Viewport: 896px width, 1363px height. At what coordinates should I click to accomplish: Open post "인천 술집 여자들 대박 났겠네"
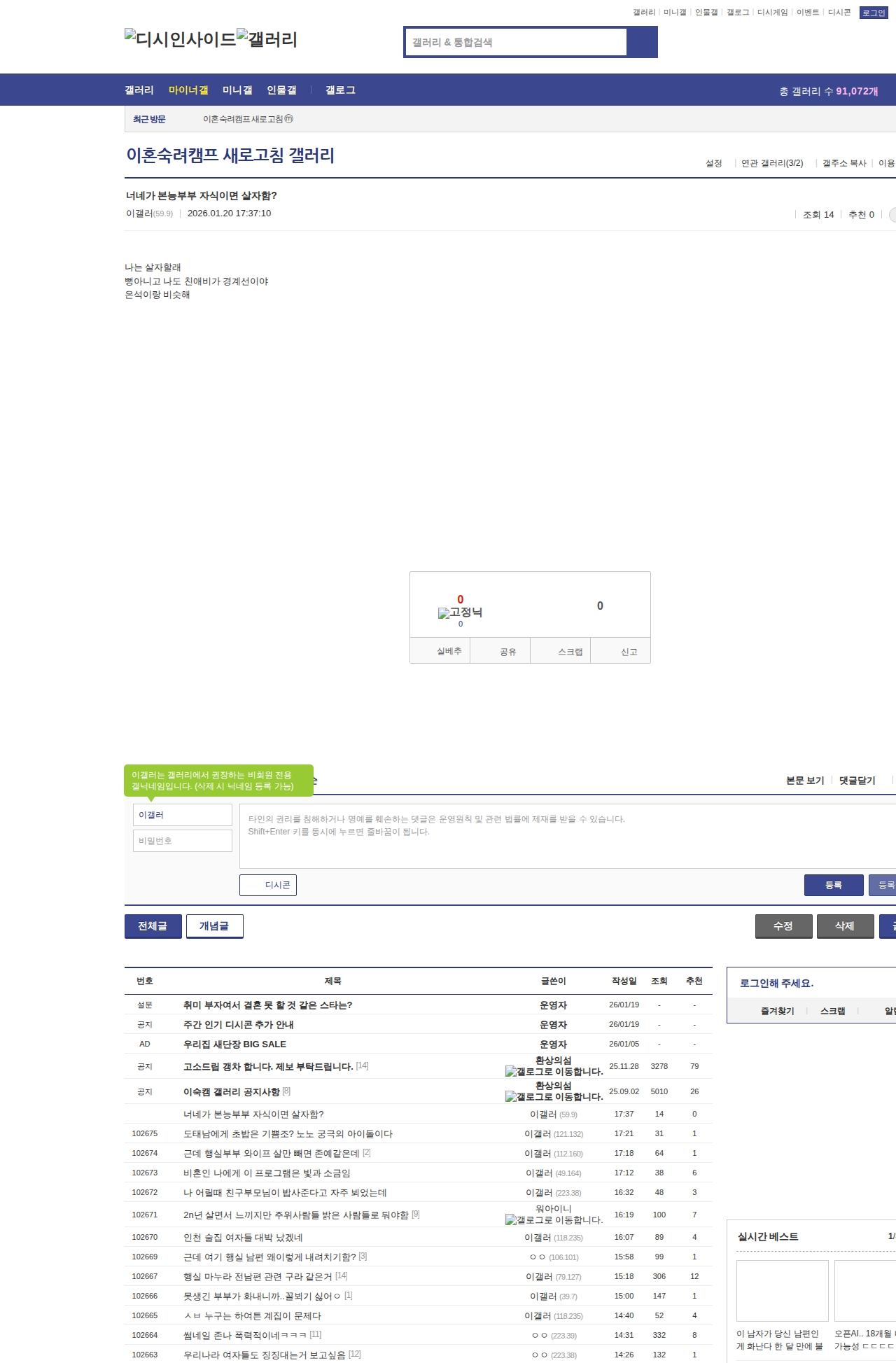243,1237
